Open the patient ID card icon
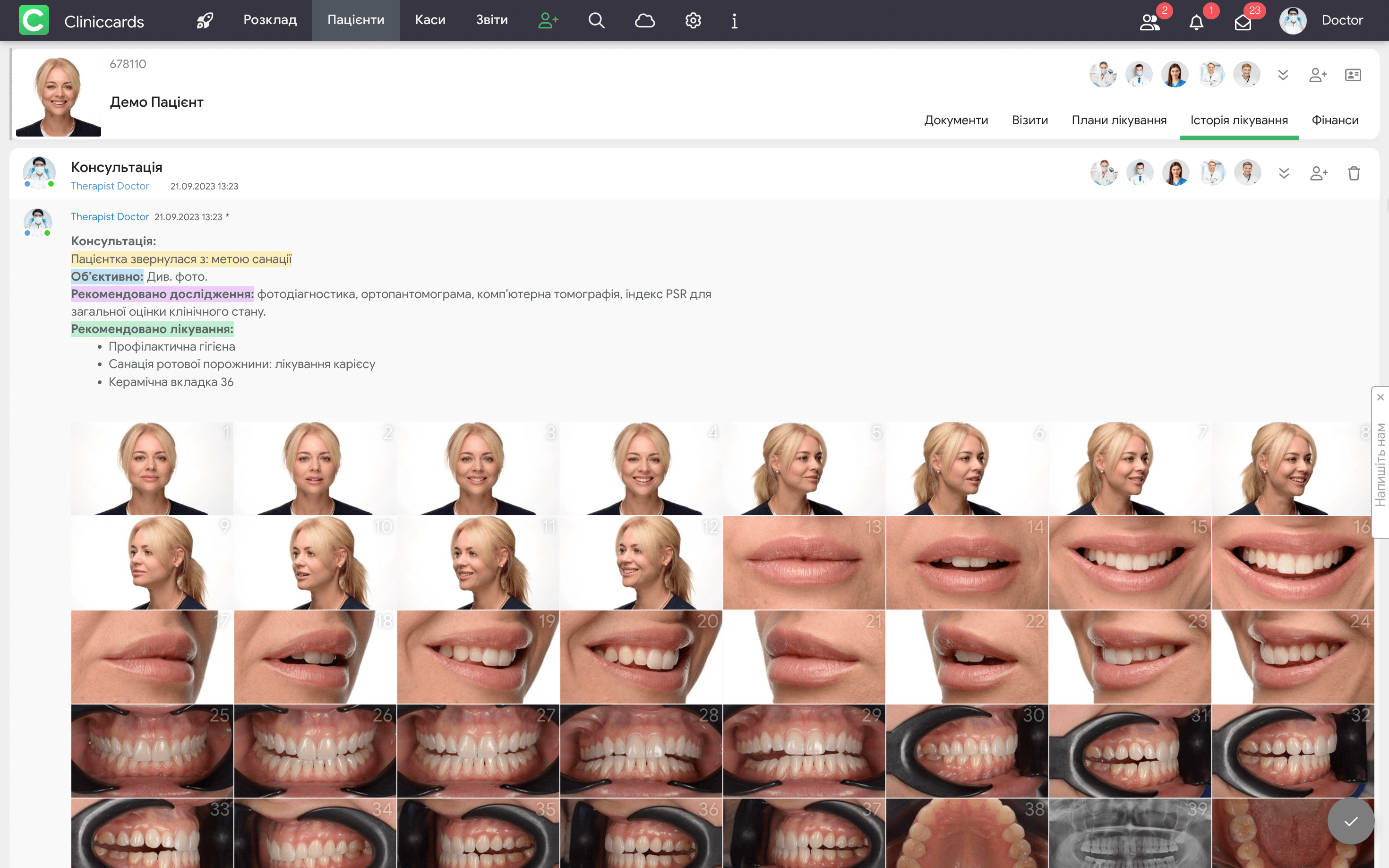1389x868 pixels. tap(1353, 75)
